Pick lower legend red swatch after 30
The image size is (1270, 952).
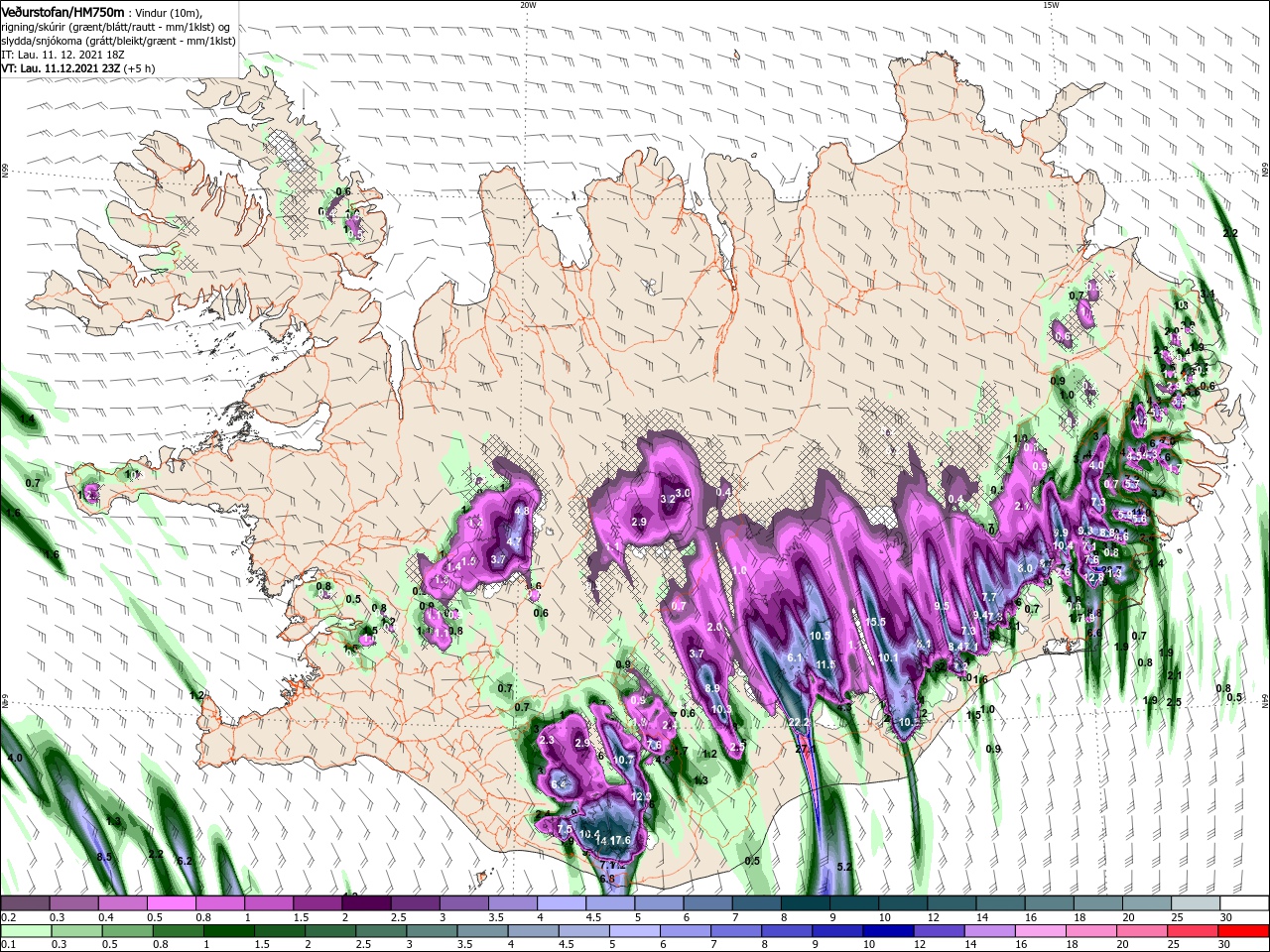(x=1245, y=931)
